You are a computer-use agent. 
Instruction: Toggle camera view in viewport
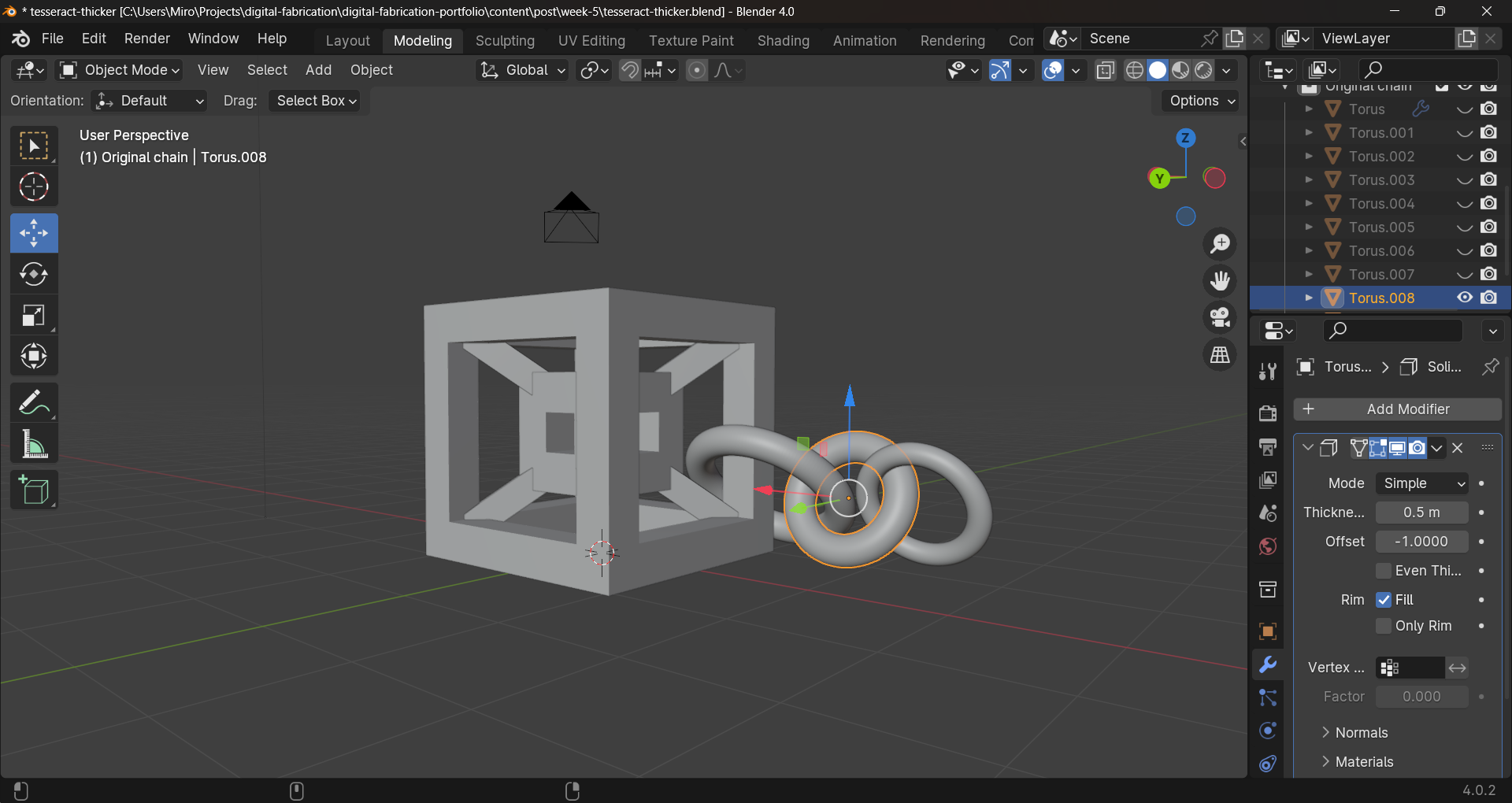coord(1220,317)
